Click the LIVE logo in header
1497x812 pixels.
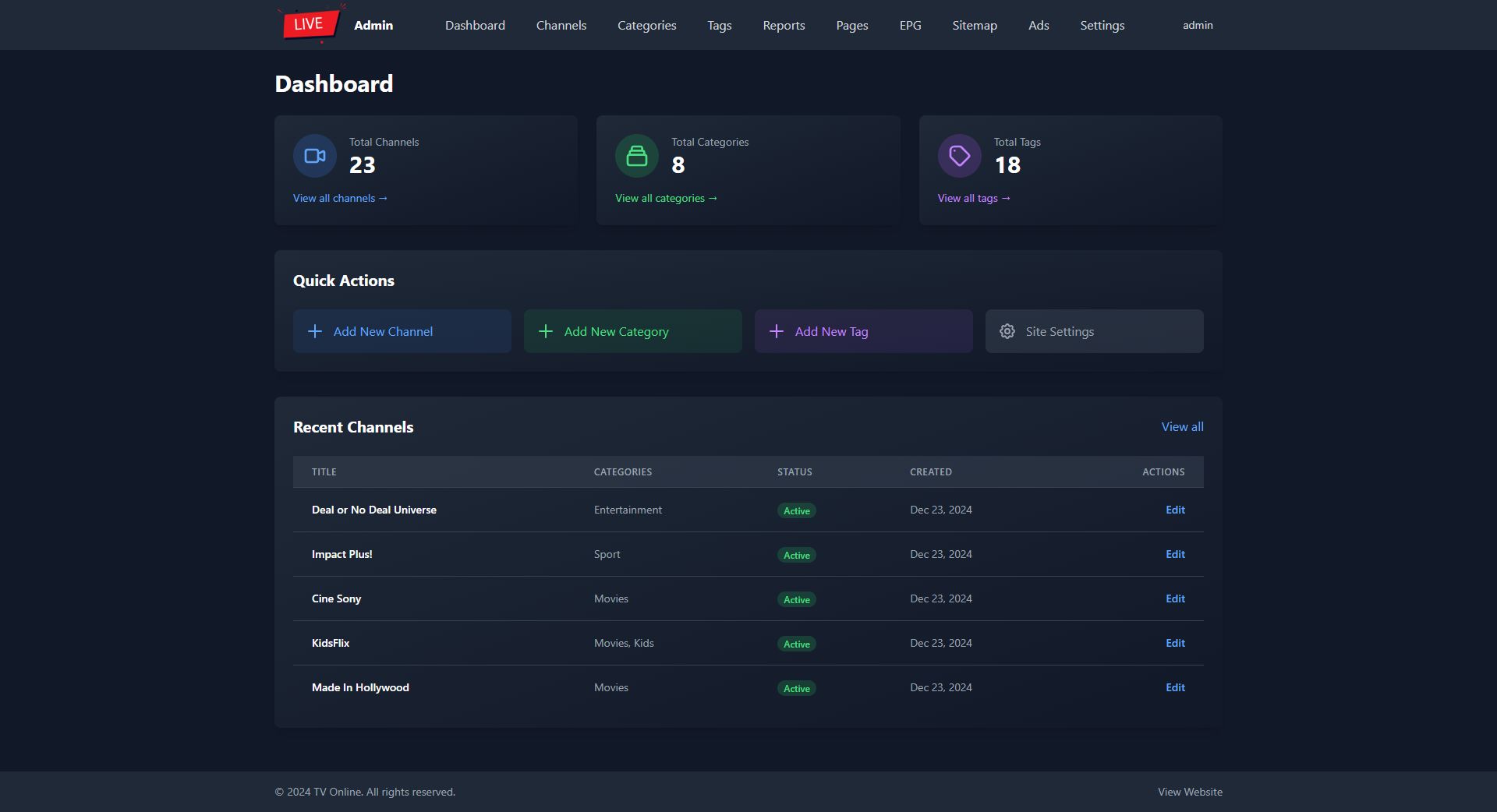(310, 24)
